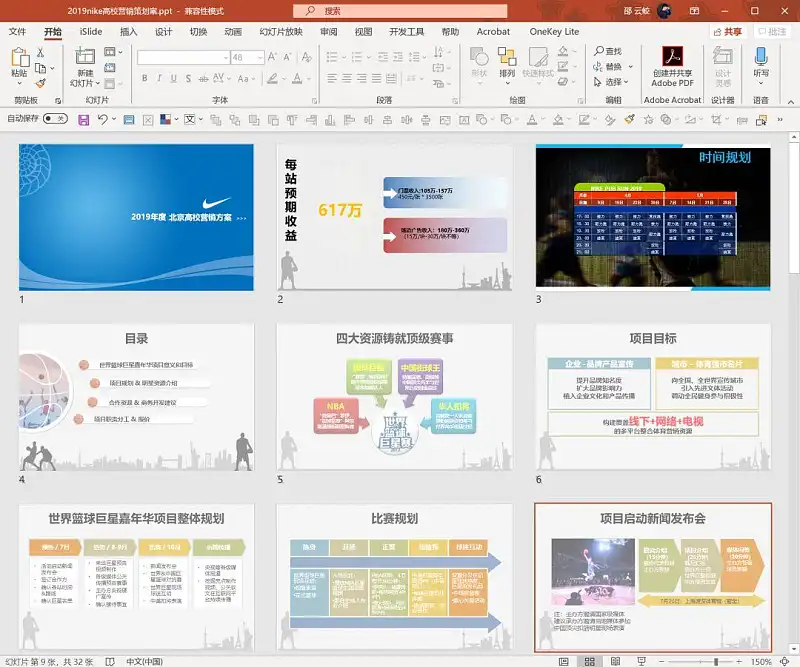Click the Strikethrough icon
This screenshot has height=667, width=800.
click(203, 78)
